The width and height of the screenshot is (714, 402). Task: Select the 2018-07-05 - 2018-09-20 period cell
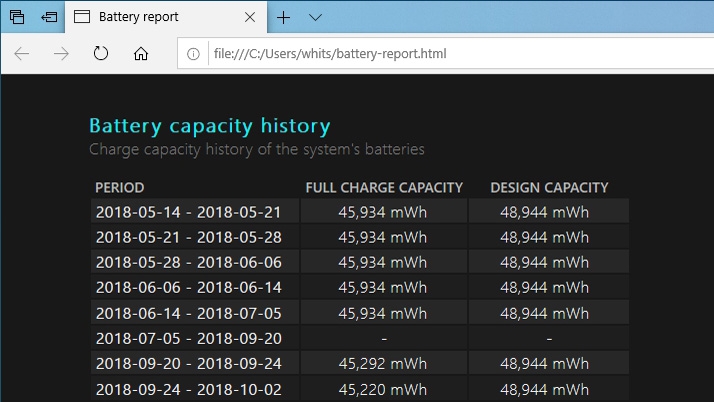click(189, 338)
